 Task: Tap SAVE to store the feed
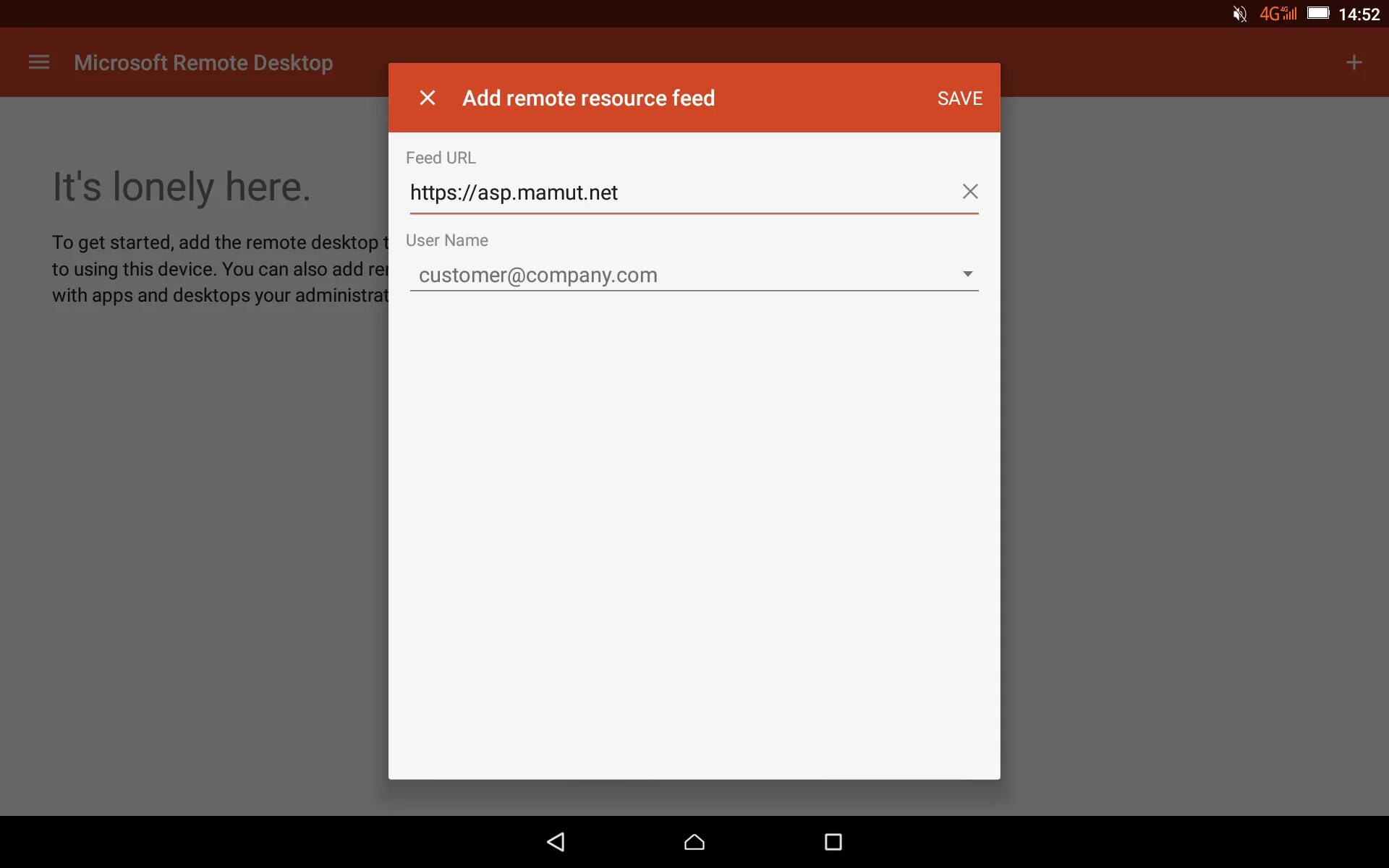[x=959, y=98]
